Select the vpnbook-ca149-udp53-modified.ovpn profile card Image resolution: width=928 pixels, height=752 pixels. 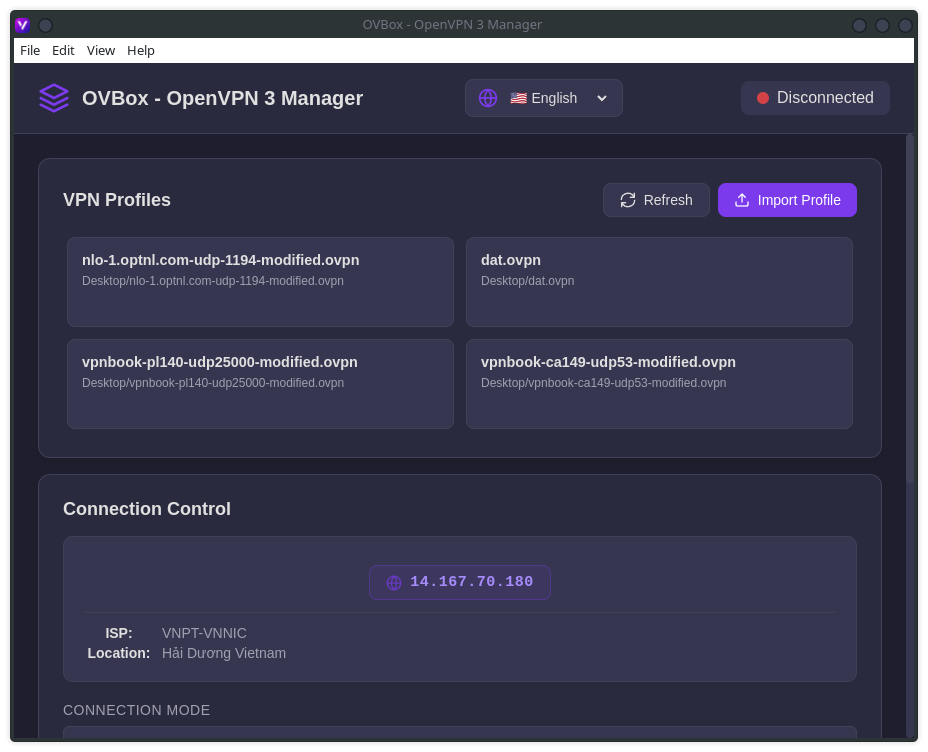tap(659, 384)
